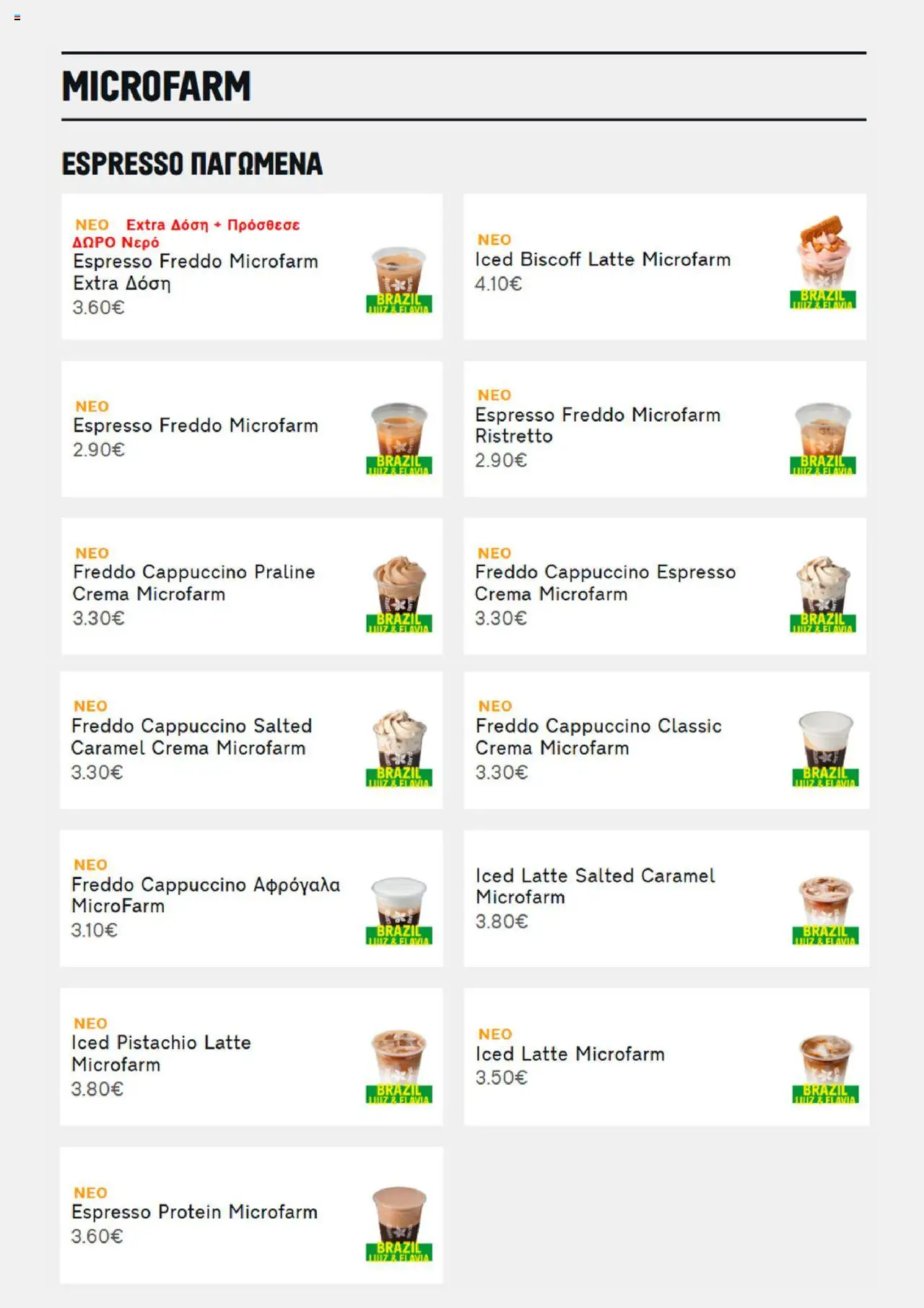This screenshot has height=1308, width=924.
Task: Select the Espresso Freddo Microfarm Extra Δόση item
Action: coord(252,267)
